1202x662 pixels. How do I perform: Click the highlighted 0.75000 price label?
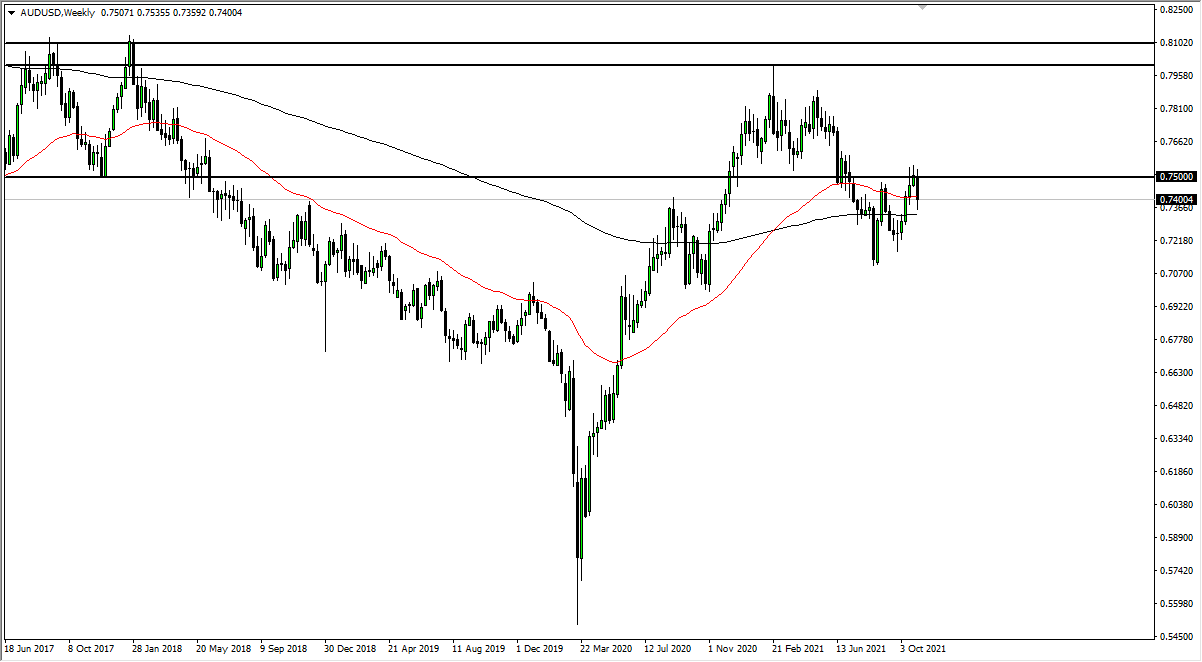(x=1176, y=176)
